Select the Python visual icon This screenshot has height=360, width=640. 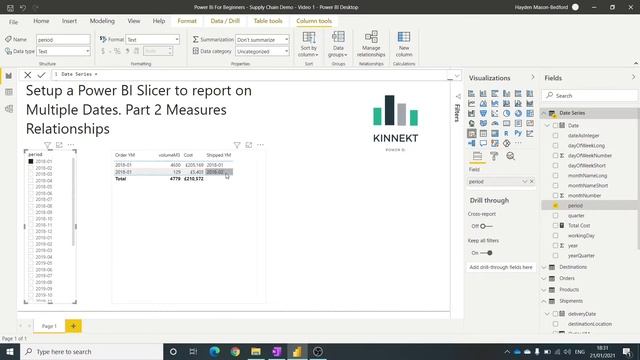pos(518,133)
